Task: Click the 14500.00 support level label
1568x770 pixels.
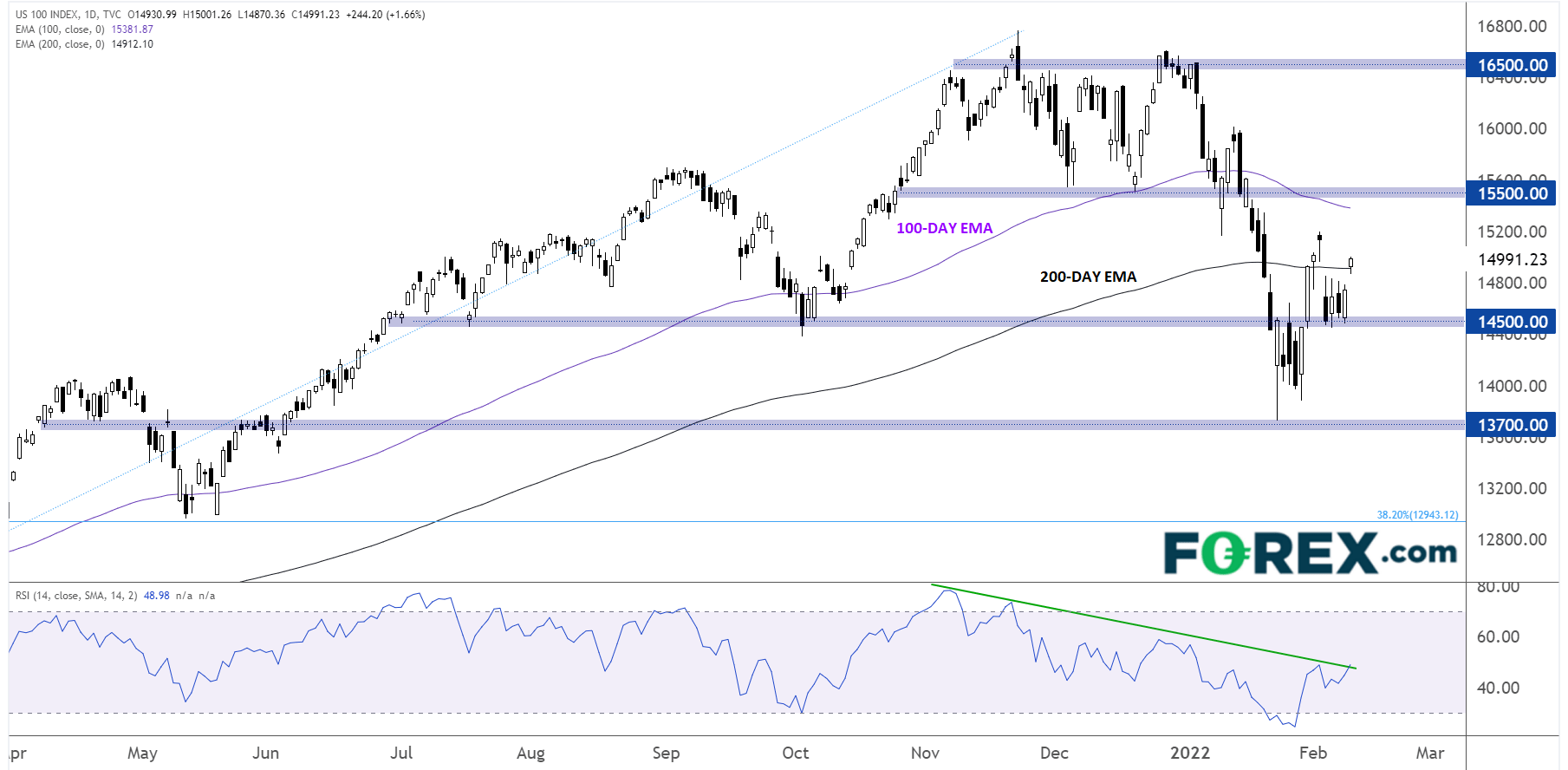Action: pyautogui.click(x=1512, y=322)
